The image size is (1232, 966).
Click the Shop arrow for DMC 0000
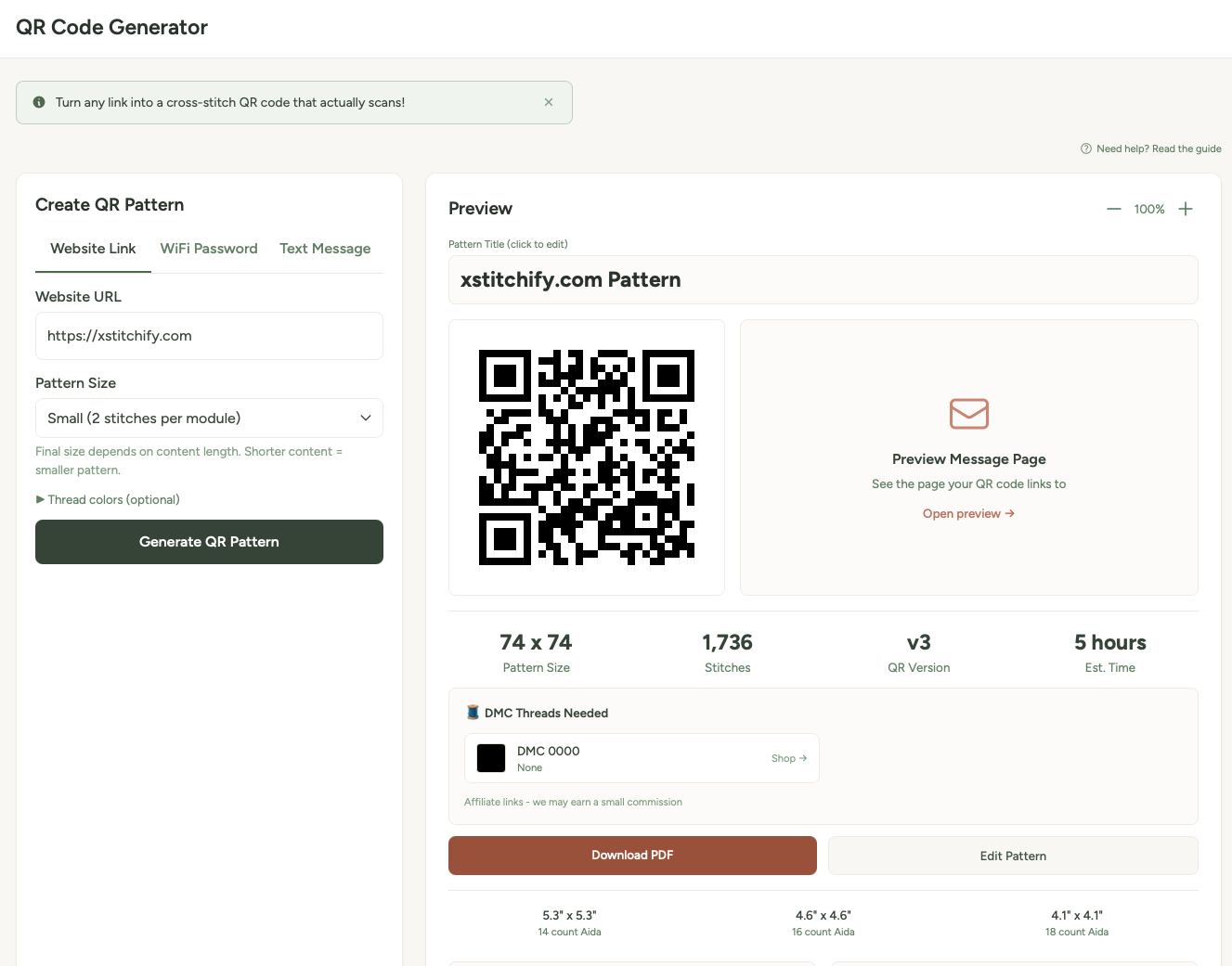tap(788, 758)
